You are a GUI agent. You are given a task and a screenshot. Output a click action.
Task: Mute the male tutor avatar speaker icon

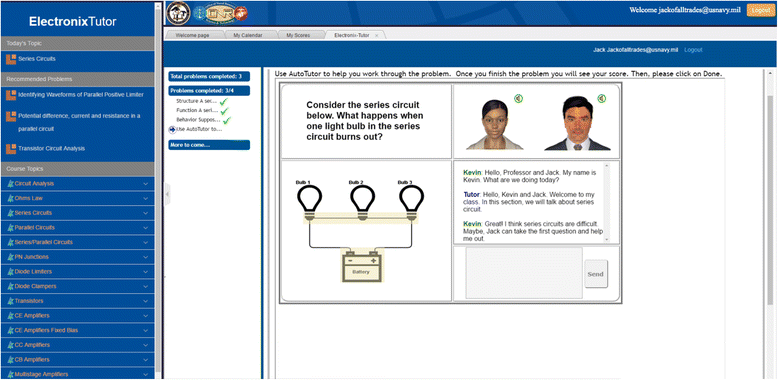[x=602, y=99]
